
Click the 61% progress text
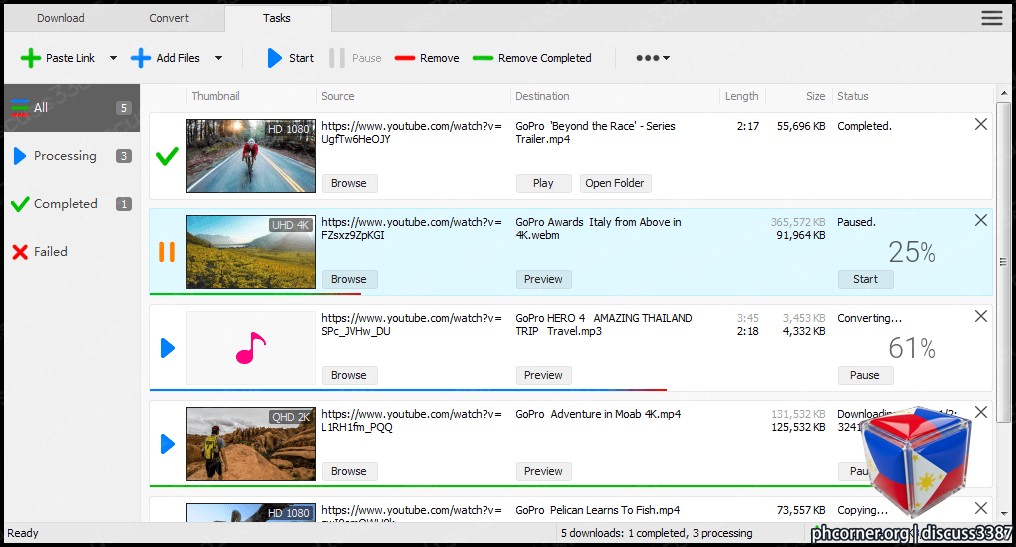coord(912,348)
